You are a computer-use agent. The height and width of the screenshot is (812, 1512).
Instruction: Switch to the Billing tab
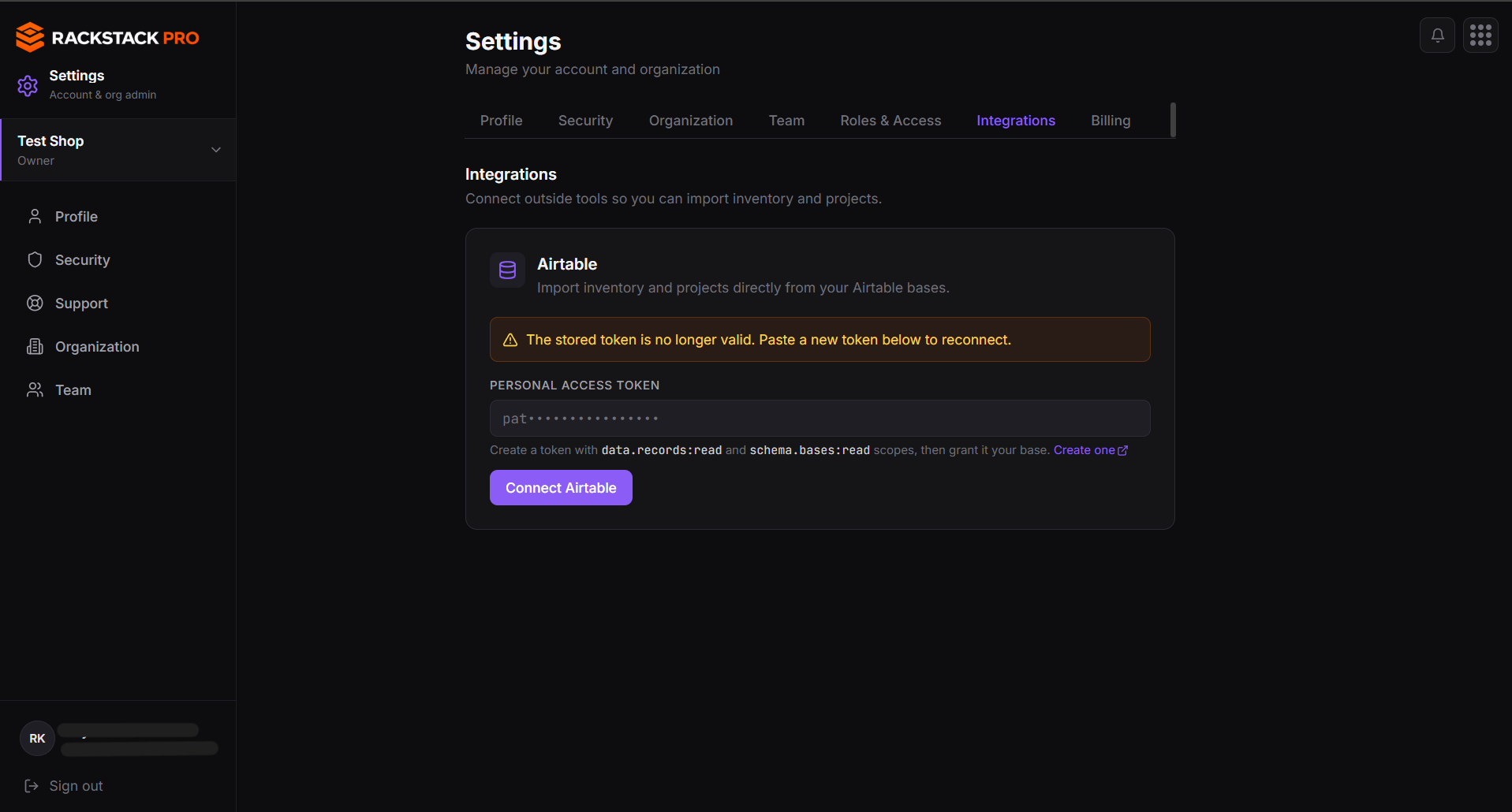(1111, 121)
